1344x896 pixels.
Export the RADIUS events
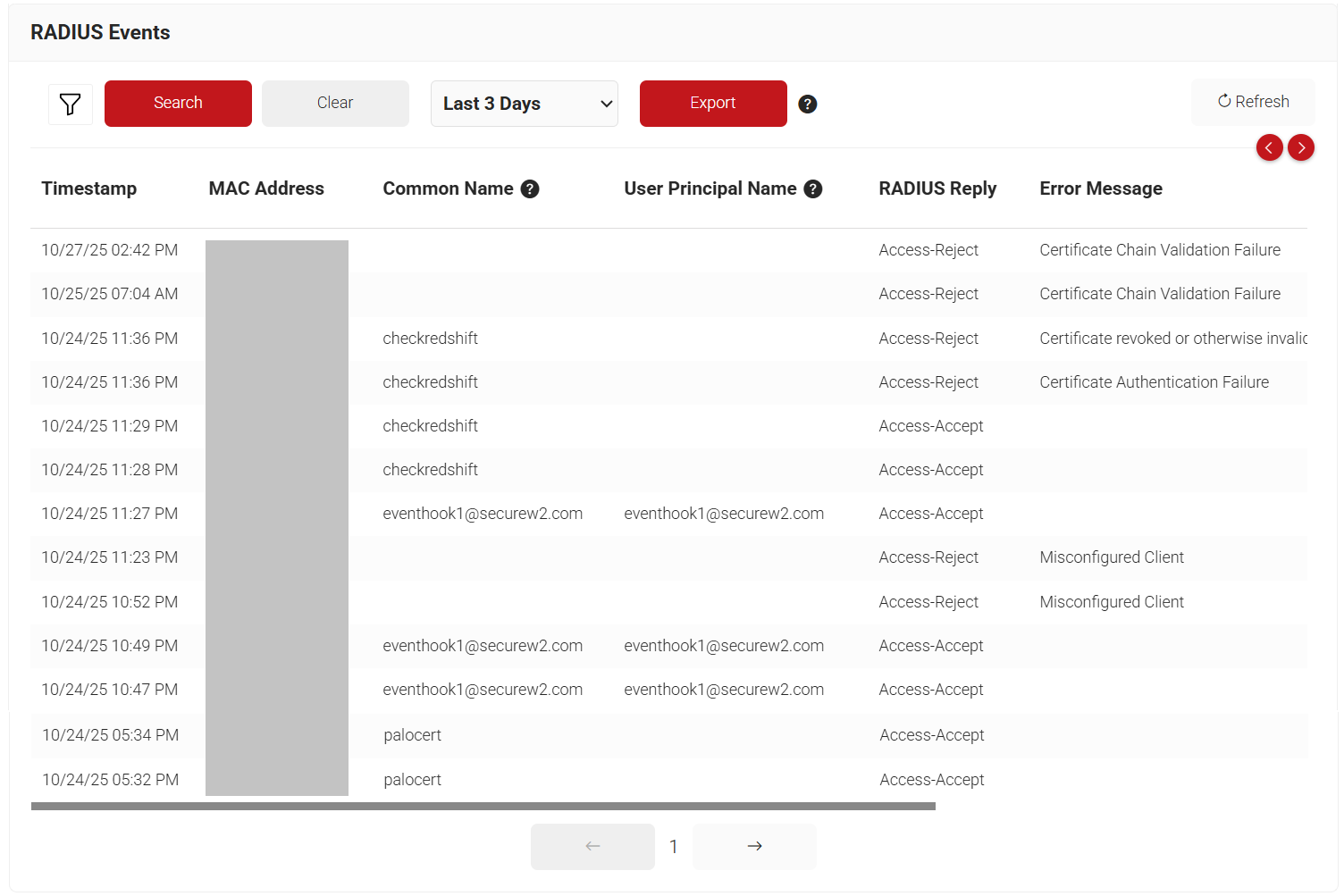(712, 104)
